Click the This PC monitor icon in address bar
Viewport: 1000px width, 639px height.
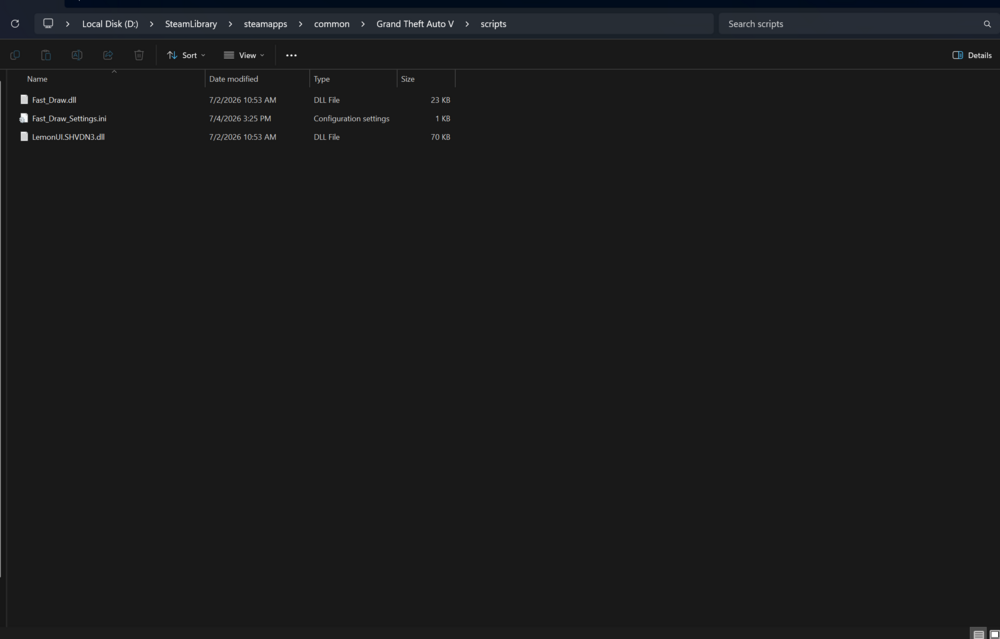click(x=48, y=24)
